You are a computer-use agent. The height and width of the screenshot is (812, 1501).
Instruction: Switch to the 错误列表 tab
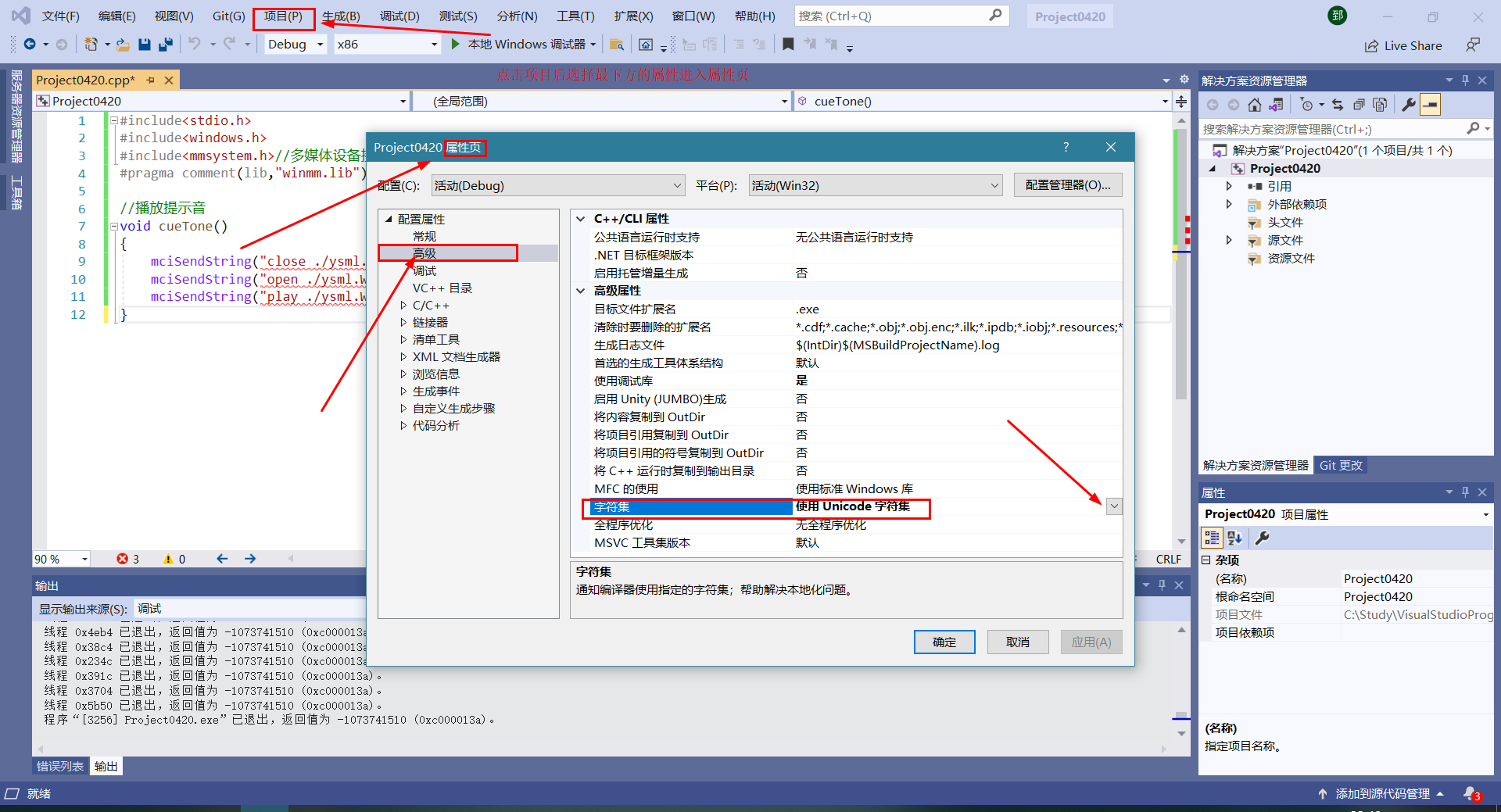[x=59, y=766]
